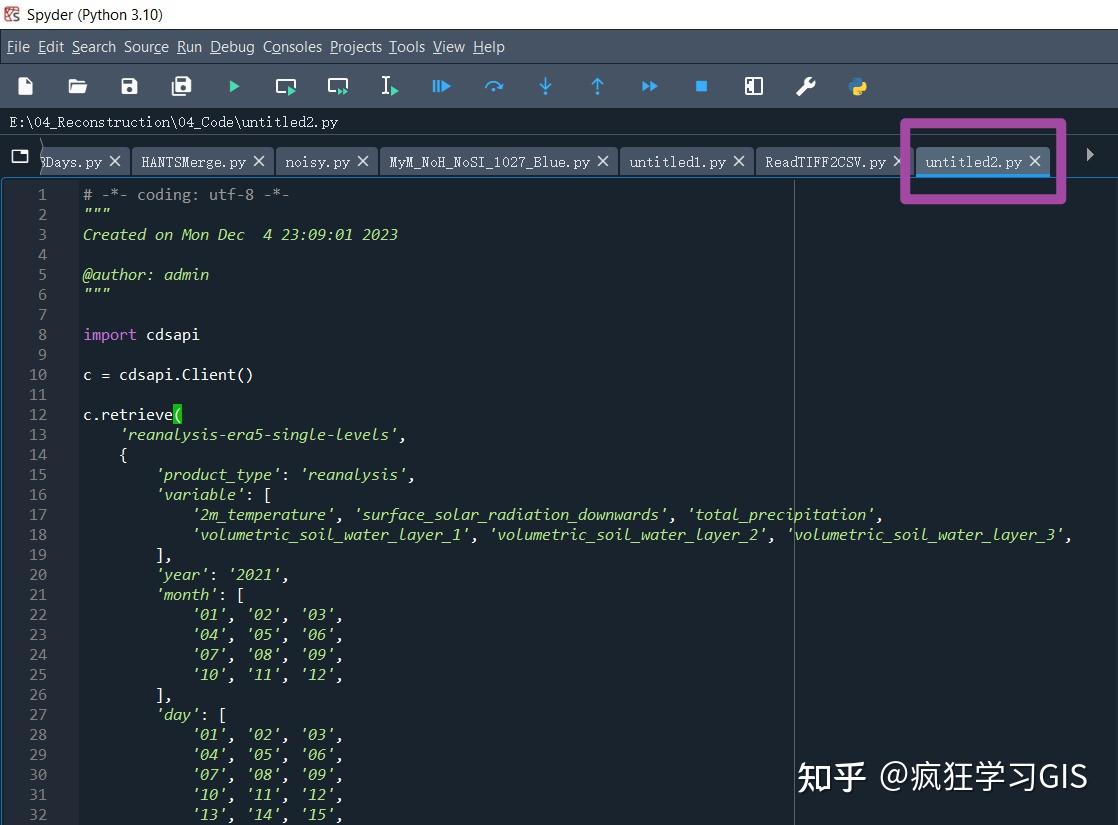
Task: Create a new file
Action: click(24, 86)
